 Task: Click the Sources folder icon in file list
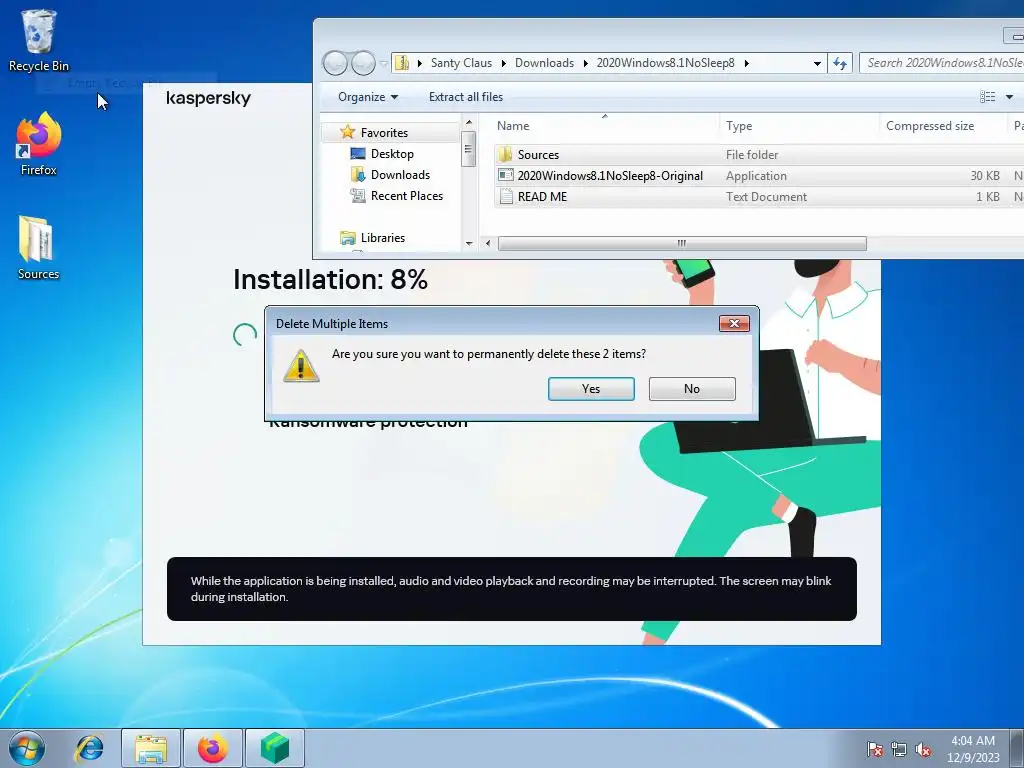click(x=505, y=155)
